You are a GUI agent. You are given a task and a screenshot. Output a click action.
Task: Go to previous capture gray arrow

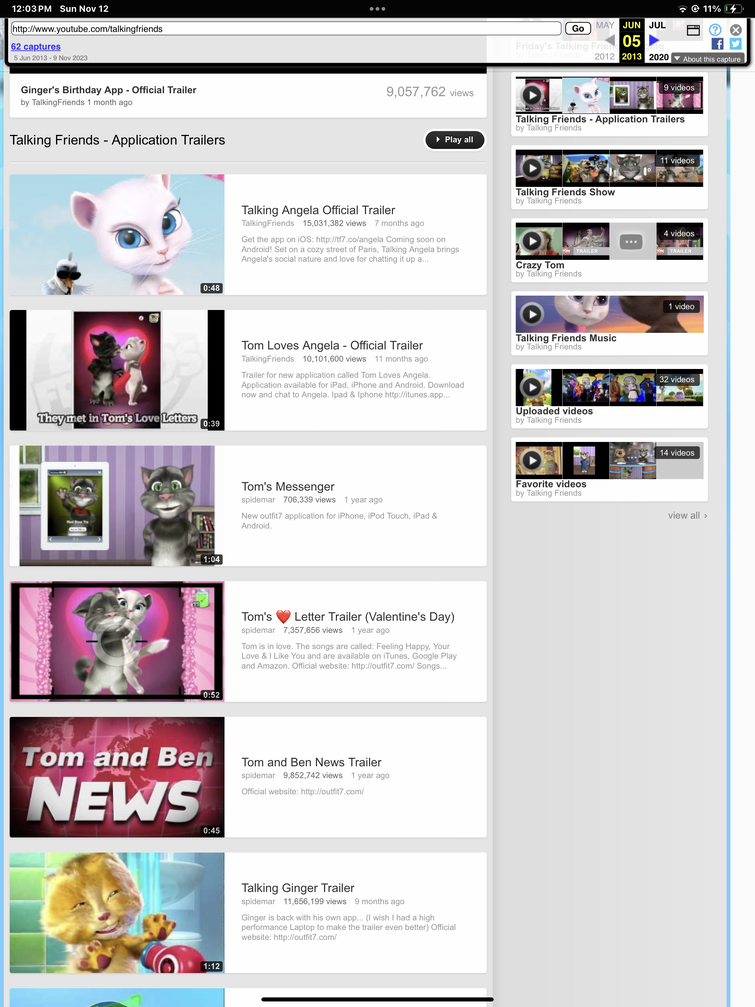coord(610,40)
